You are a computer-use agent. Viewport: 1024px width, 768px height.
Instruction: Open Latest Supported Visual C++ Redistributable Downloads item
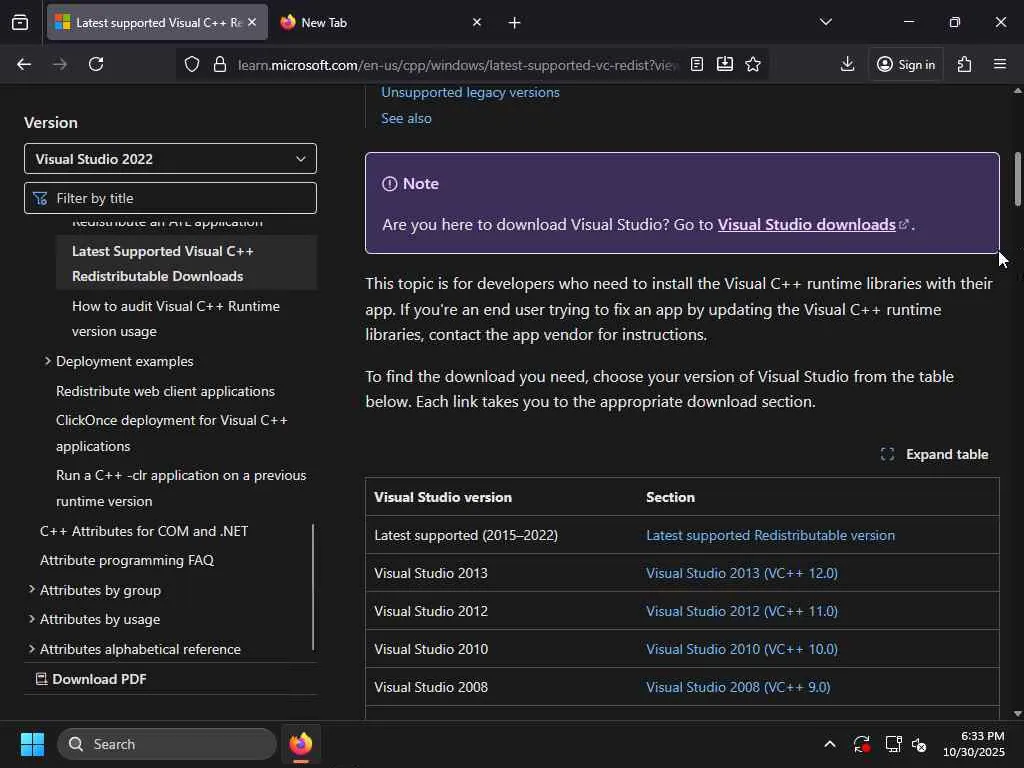187,264
